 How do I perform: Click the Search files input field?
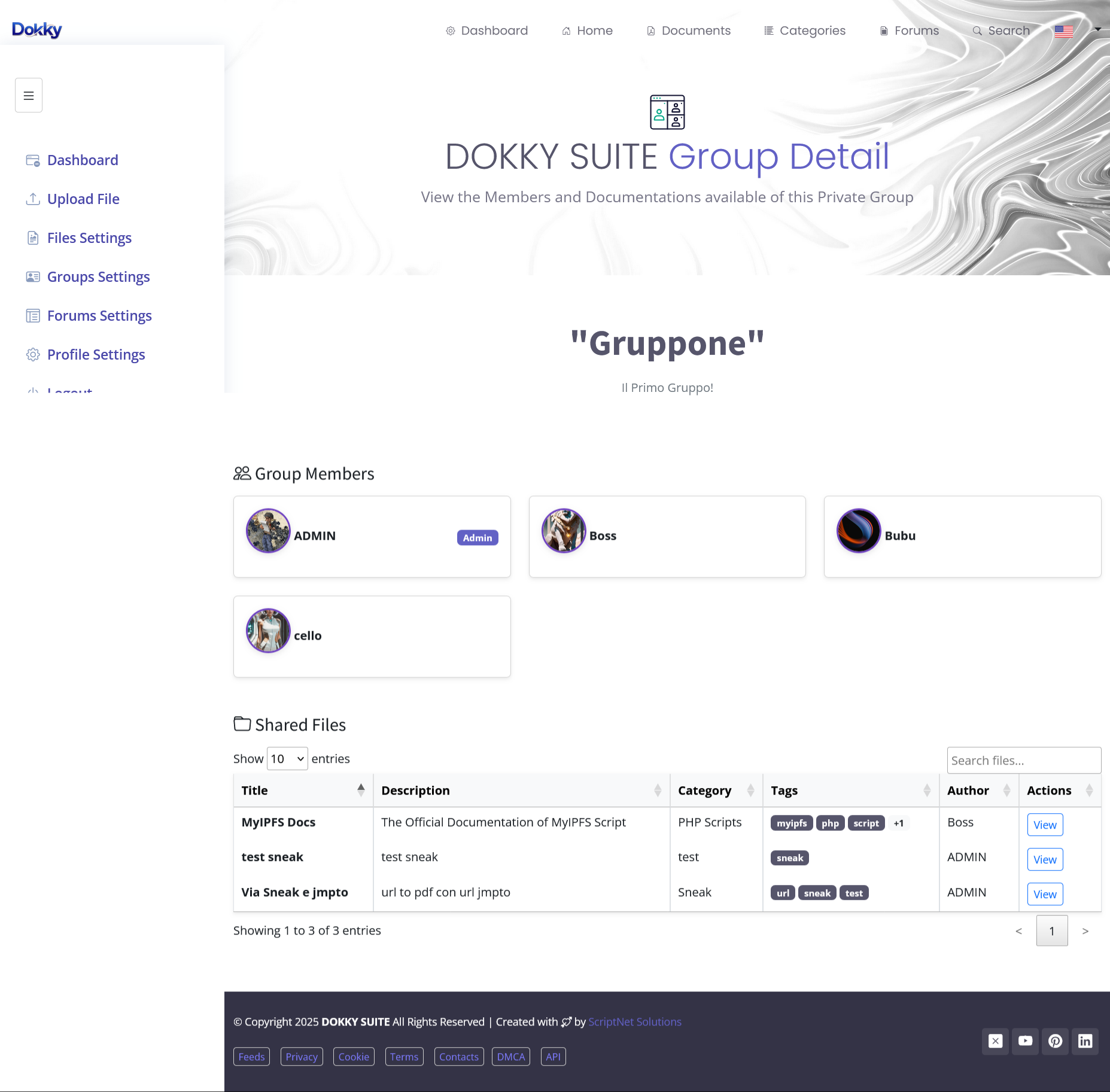[x=1024, y=761]
